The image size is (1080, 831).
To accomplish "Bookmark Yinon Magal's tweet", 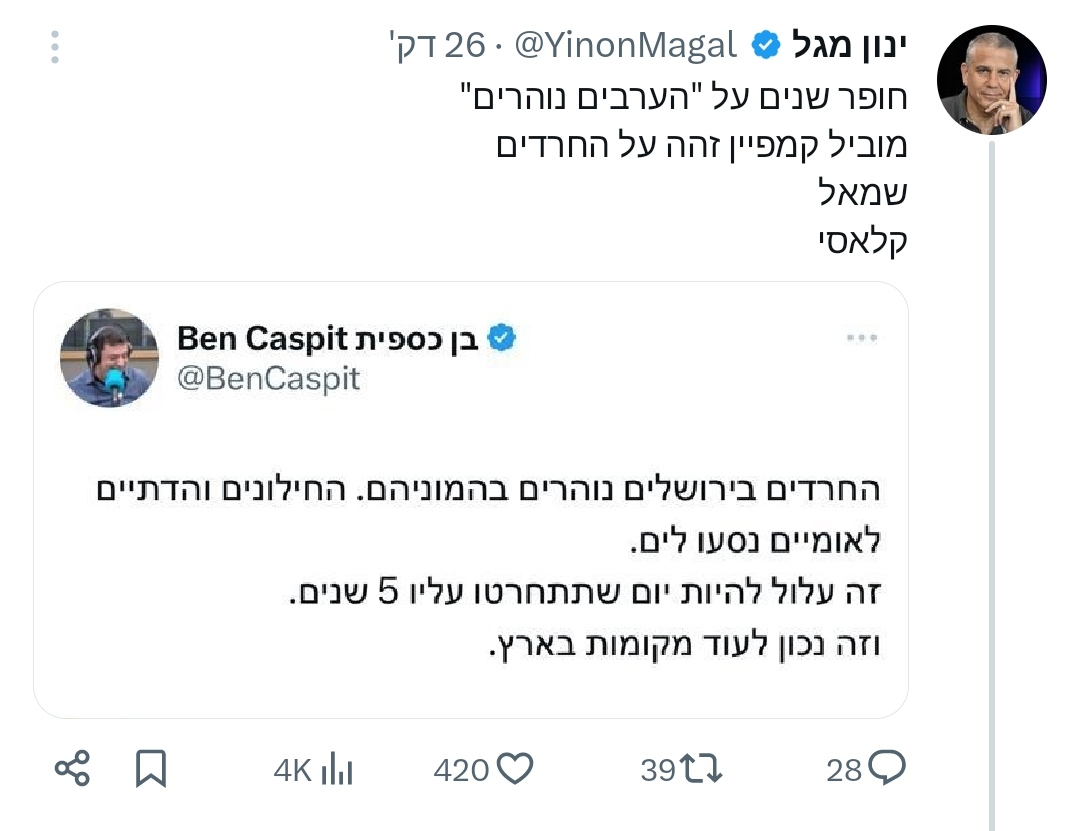I will click(x=151, y=769).
